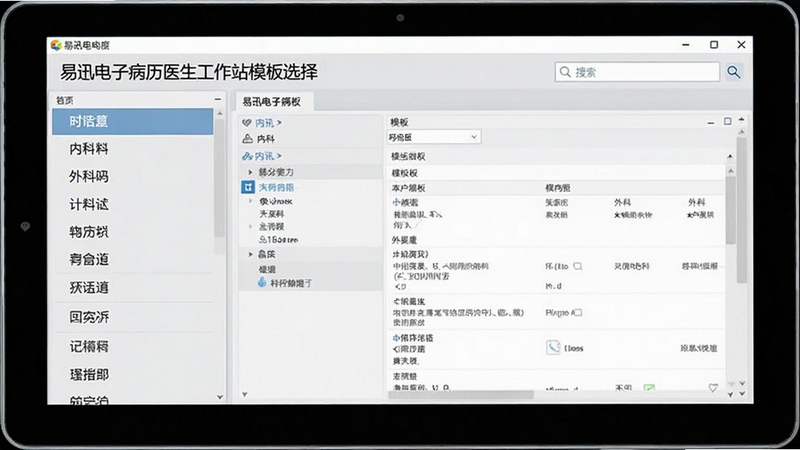Maximize the application window
The height and width of the screenshot is (450, 800).
pyautogui.click(x=714, y=45)
